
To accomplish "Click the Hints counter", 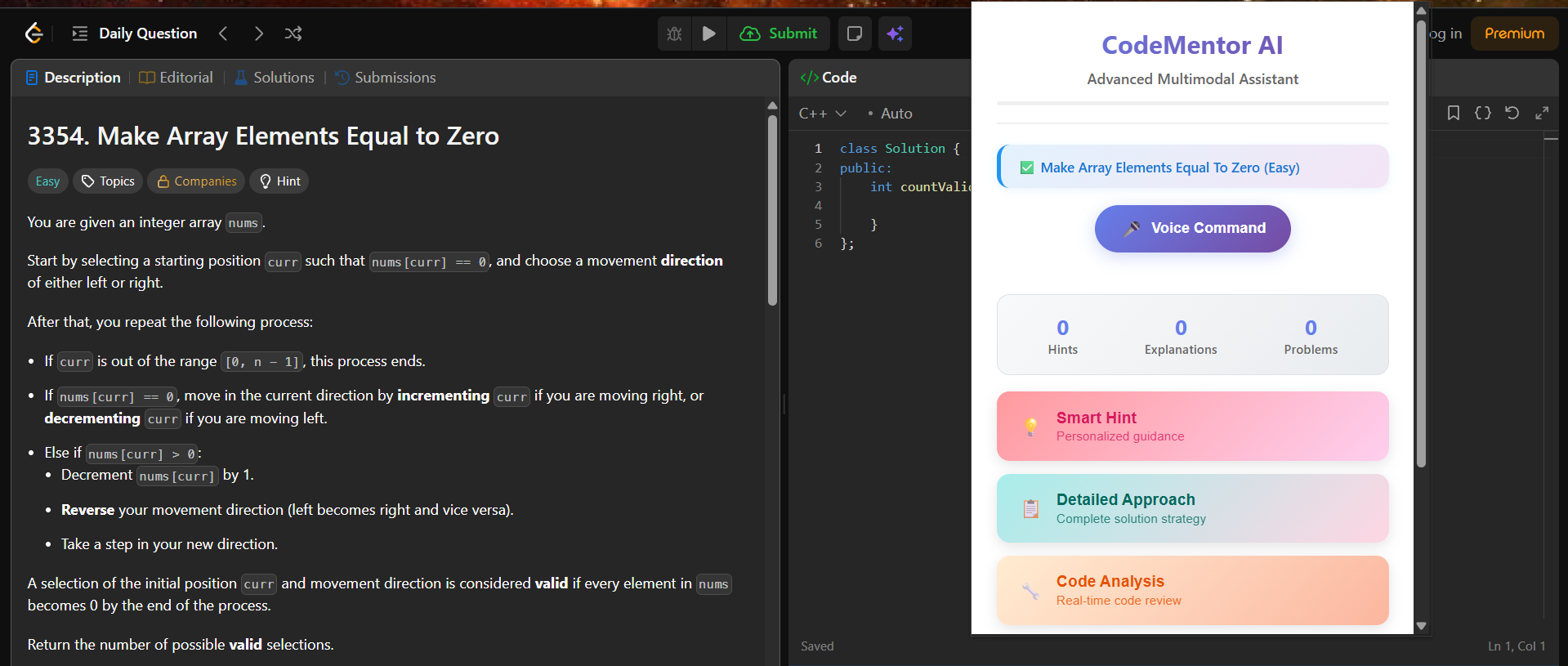I will click(x=1062, y=336).
